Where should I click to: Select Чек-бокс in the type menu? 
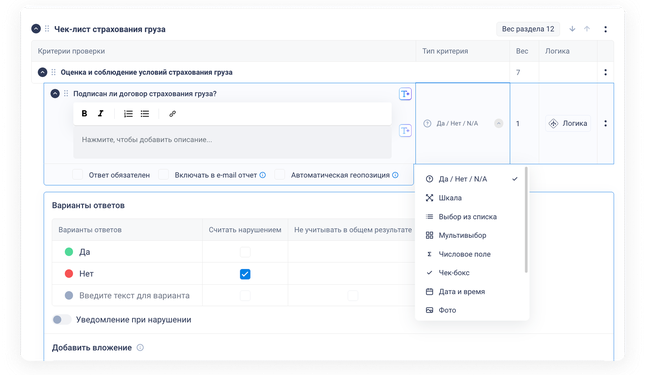tap(472, 272)
